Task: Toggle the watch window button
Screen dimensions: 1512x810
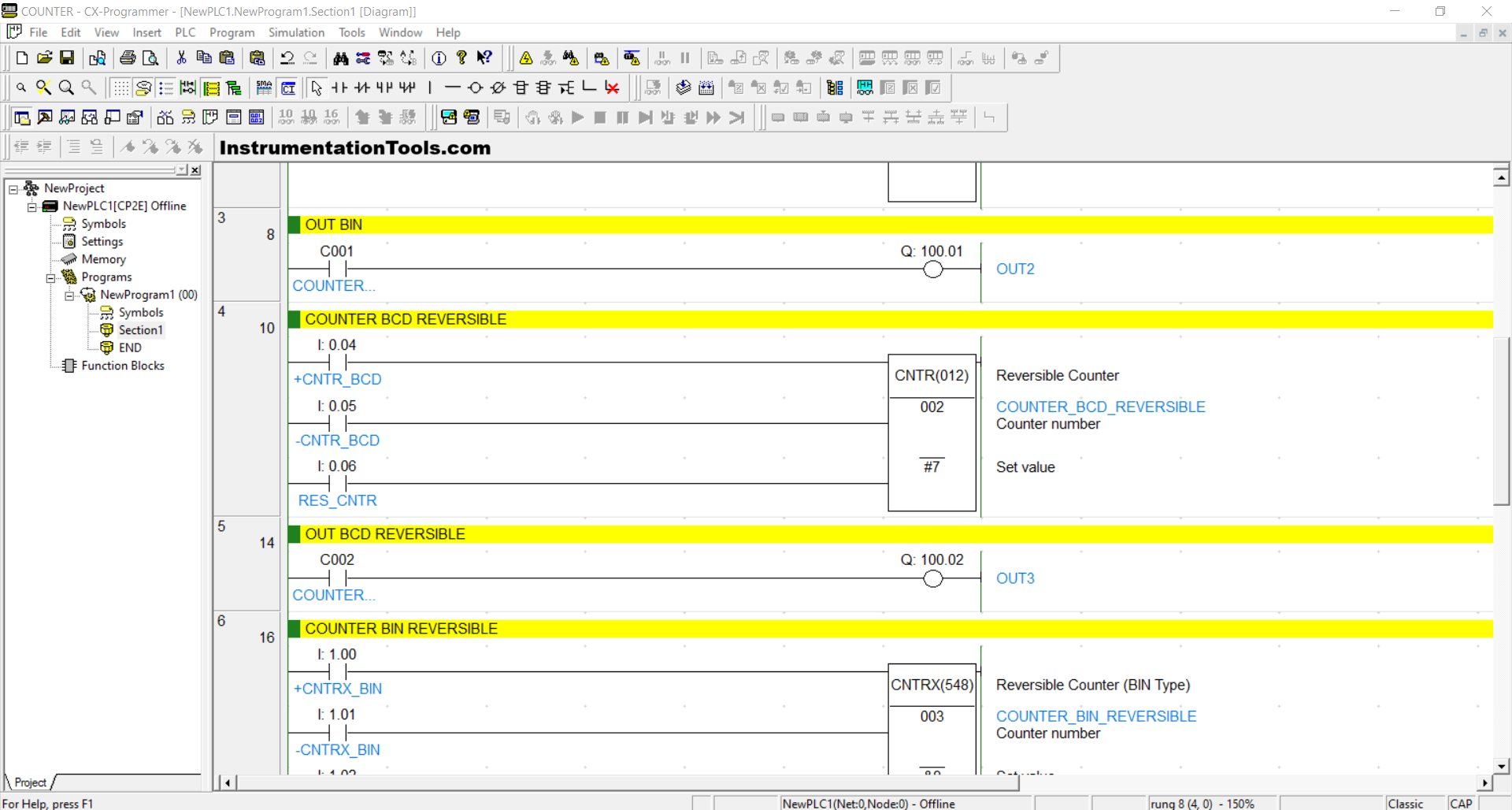Action: [68, 117]
